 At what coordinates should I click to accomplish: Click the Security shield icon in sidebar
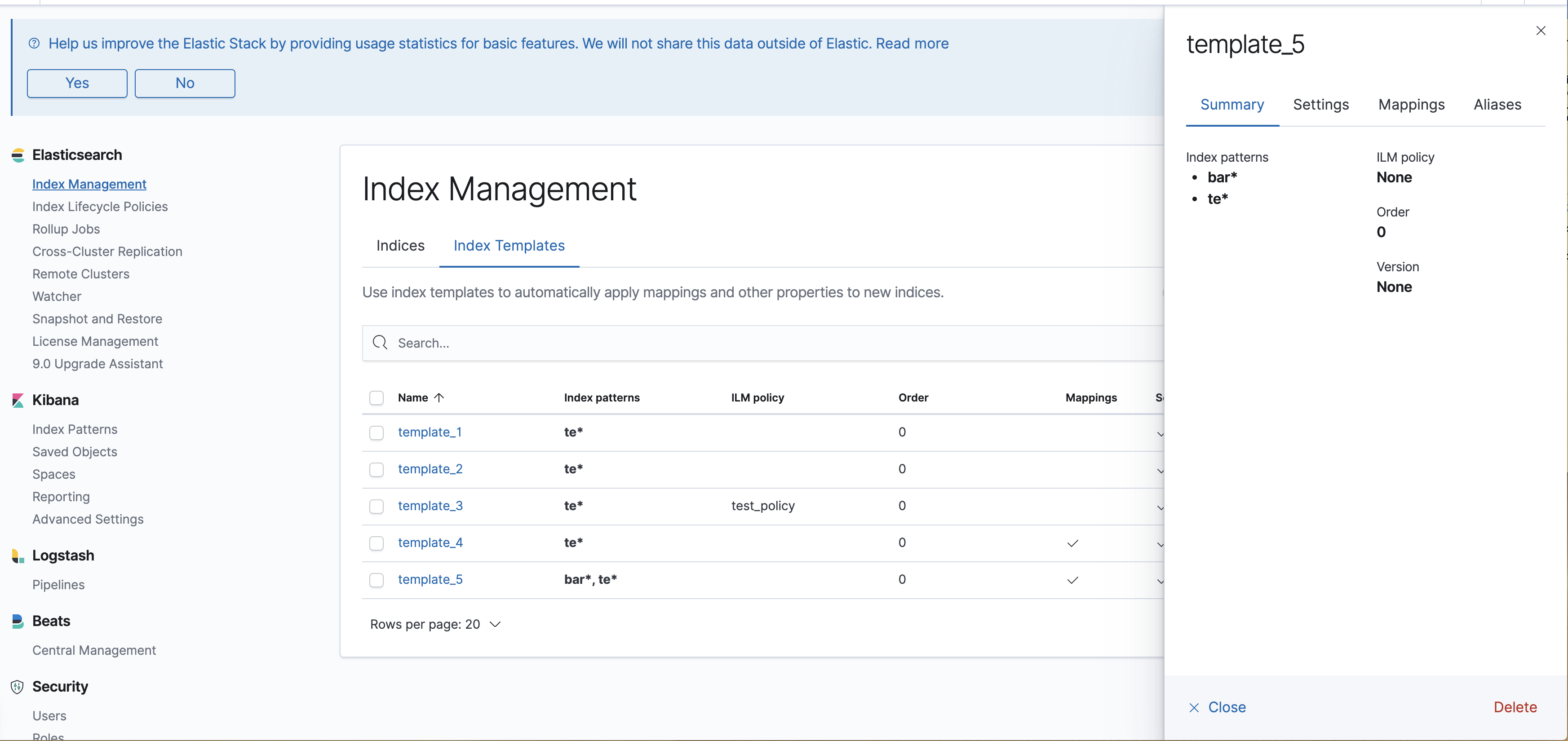pos(18,687)
